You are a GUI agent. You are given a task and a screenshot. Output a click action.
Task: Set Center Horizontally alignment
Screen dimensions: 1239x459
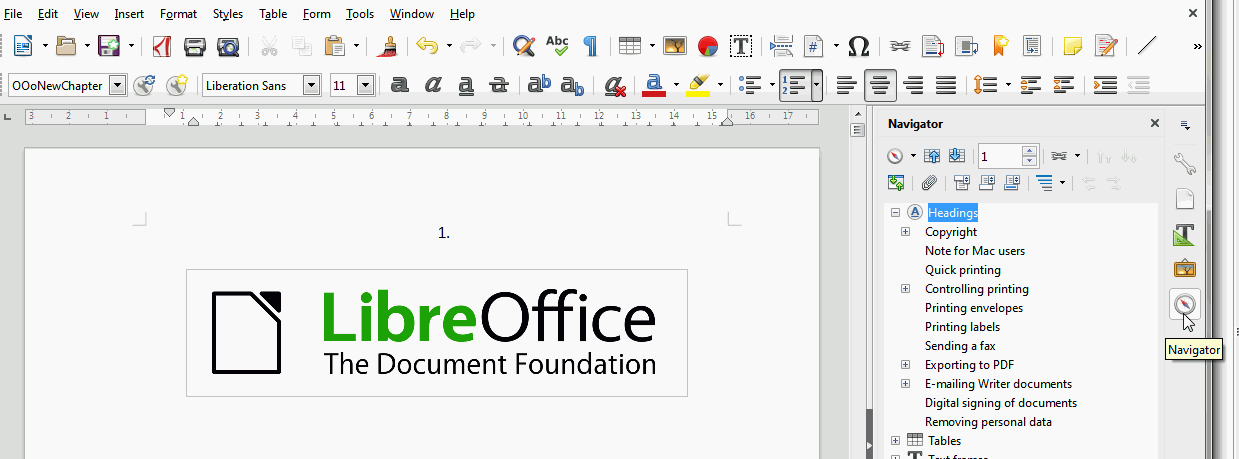coord(880,86)
